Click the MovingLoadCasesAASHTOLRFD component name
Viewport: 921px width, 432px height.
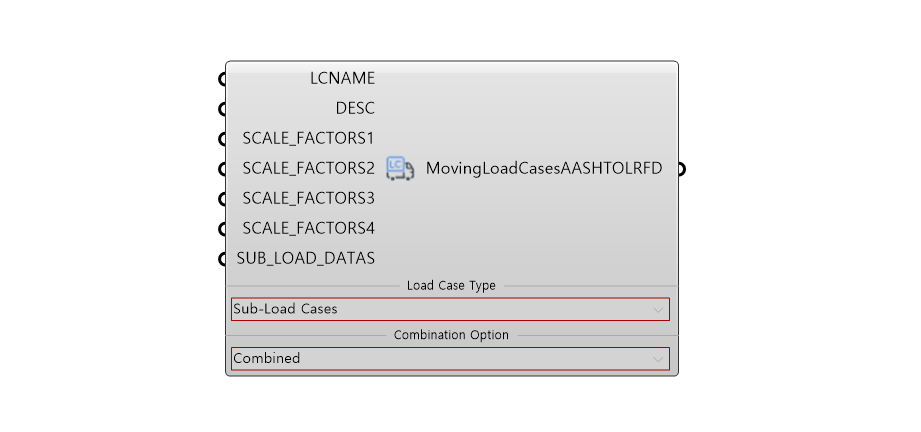(x=544, y=169)
